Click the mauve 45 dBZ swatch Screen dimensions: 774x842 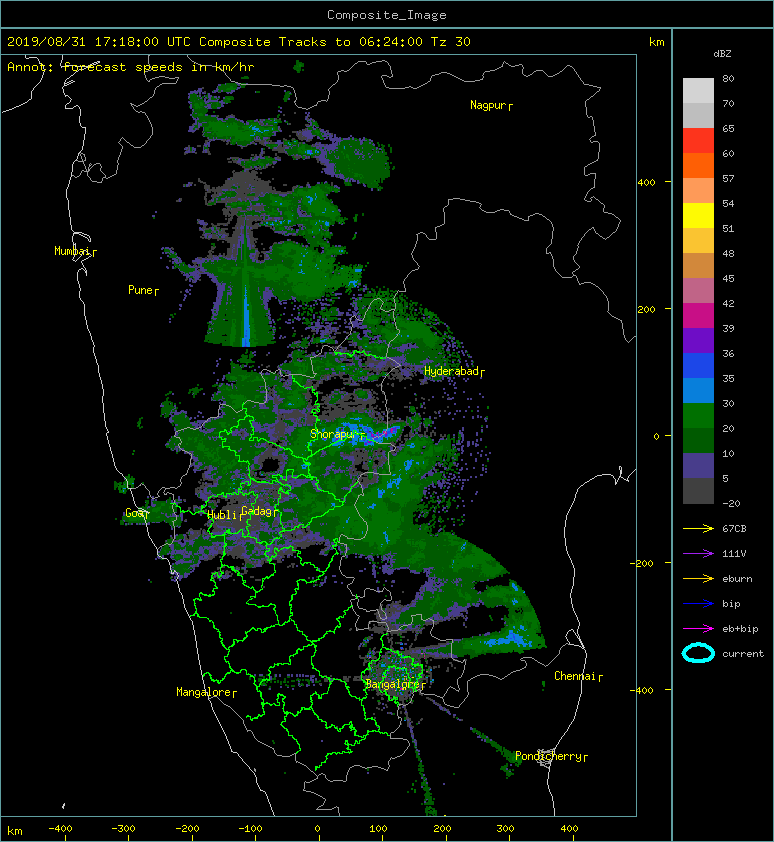[698, 291]
